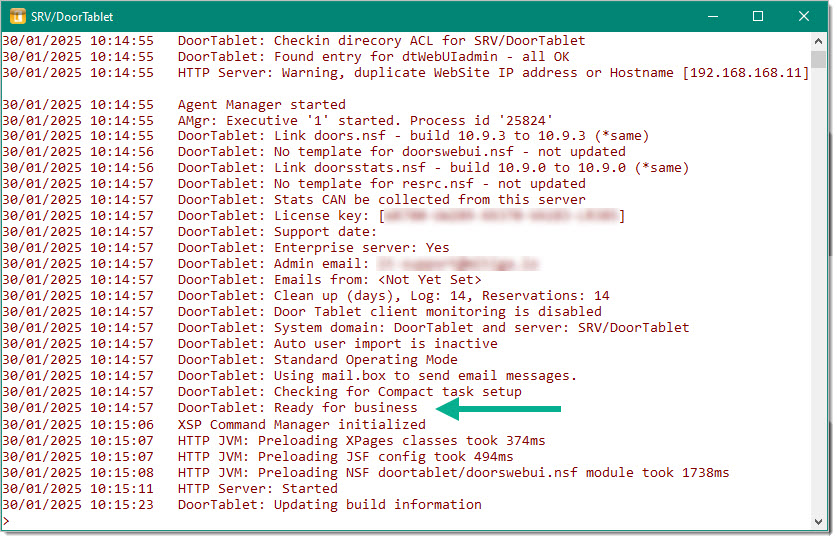
Task: Close the SRV/DoorTablet console window
Action: click(x=804, y=16)
